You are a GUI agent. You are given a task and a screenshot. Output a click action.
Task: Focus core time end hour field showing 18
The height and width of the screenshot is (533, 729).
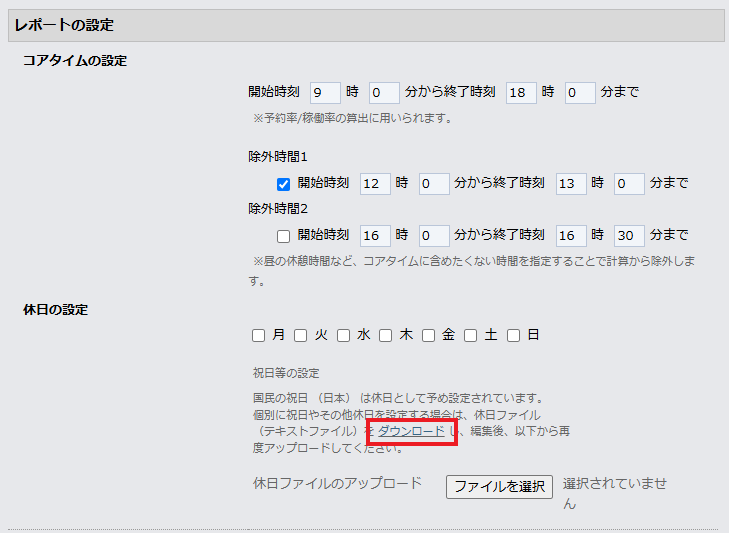tap(521, 93)
